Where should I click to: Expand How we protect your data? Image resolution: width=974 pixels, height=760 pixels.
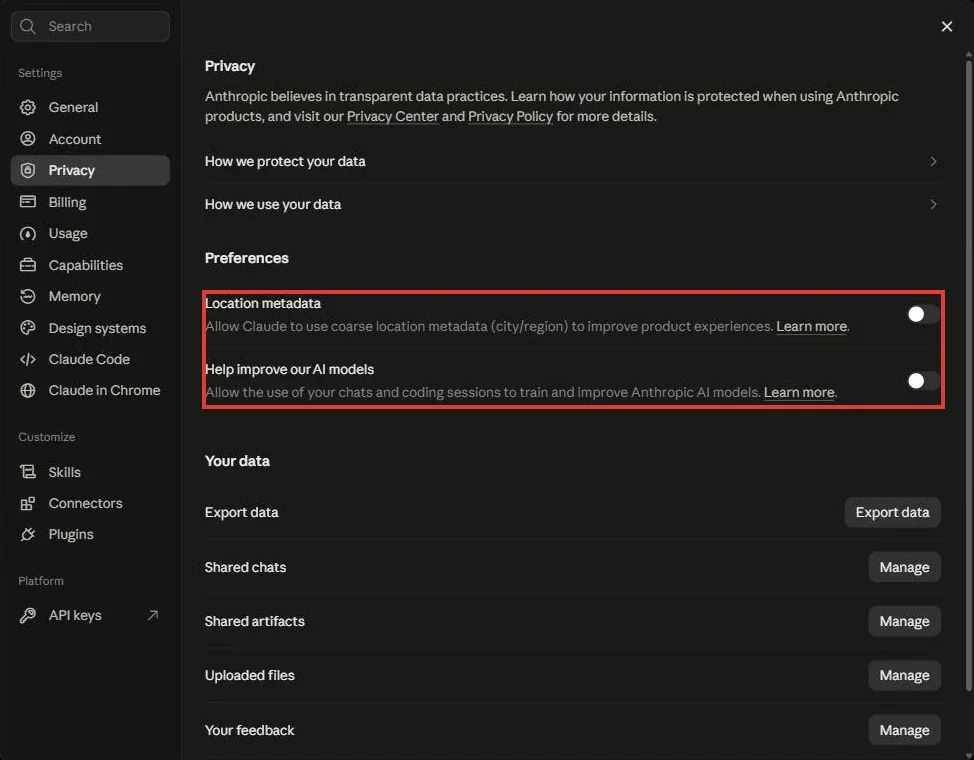point(572,162)
